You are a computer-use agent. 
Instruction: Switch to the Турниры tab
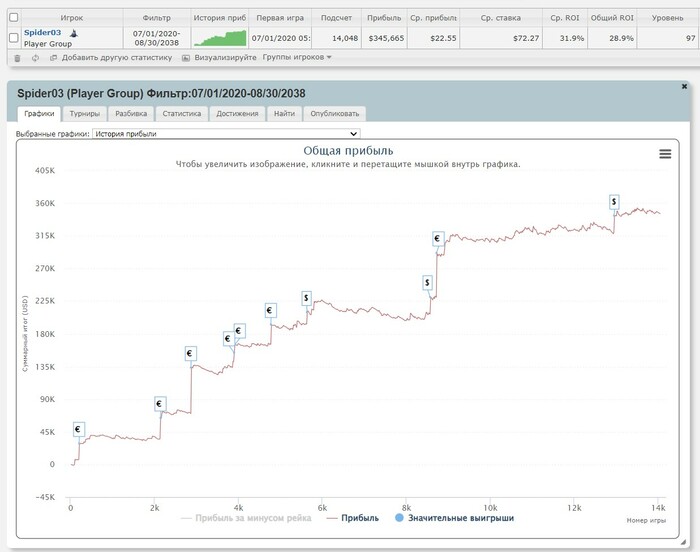coord(85,113)
